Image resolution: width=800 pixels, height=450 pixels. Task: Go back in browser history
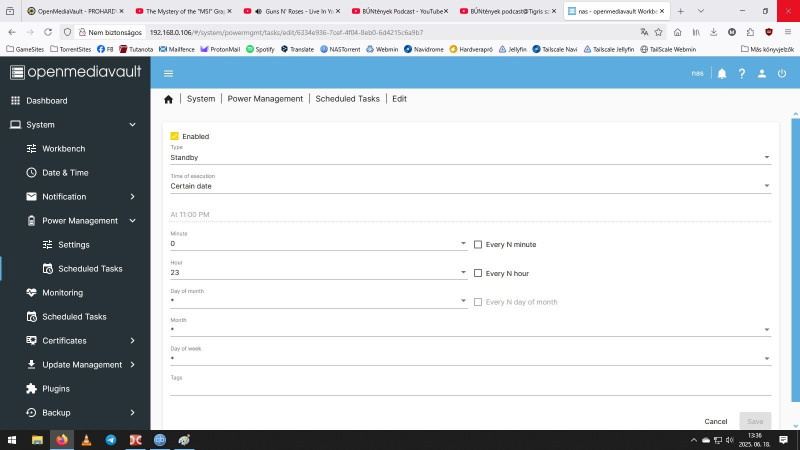[x=12, y=32]
